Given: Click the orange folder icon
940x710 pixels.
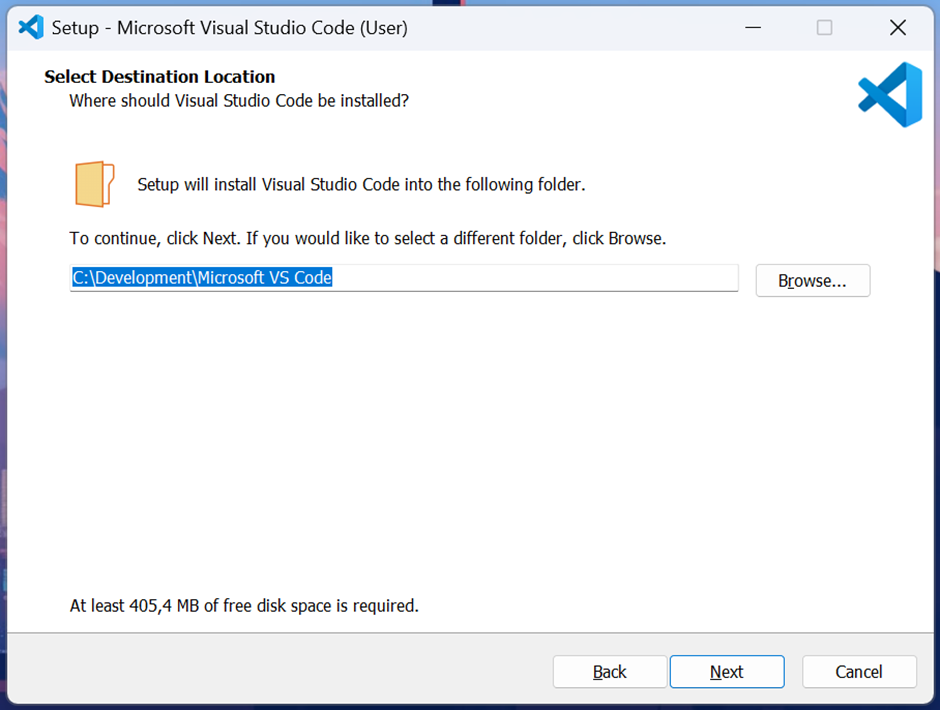Looking at the screenshot, I should (94, 184).
